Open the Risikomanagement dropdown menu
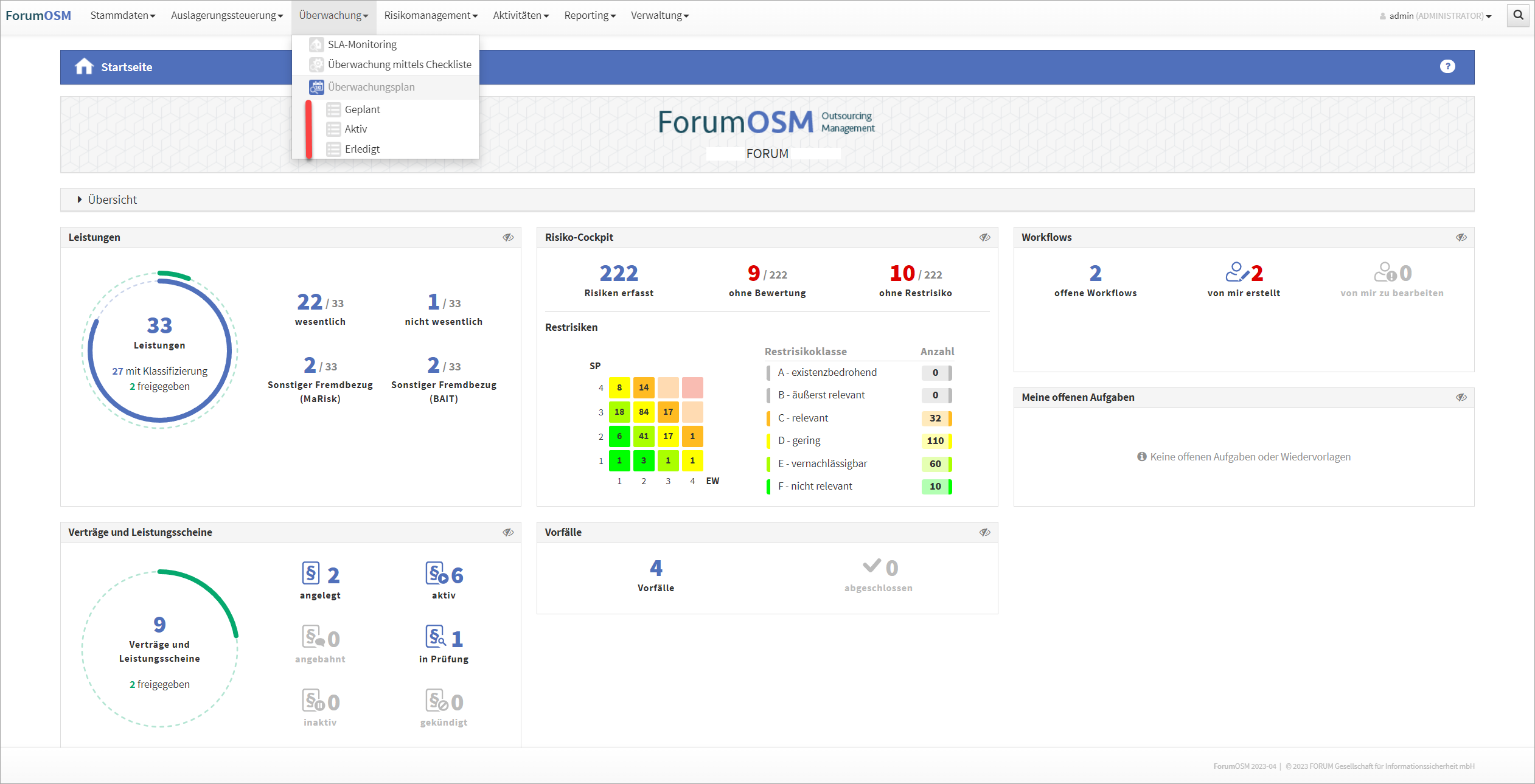The height and width of the screenshot is (784, 1535). (430, 15)
